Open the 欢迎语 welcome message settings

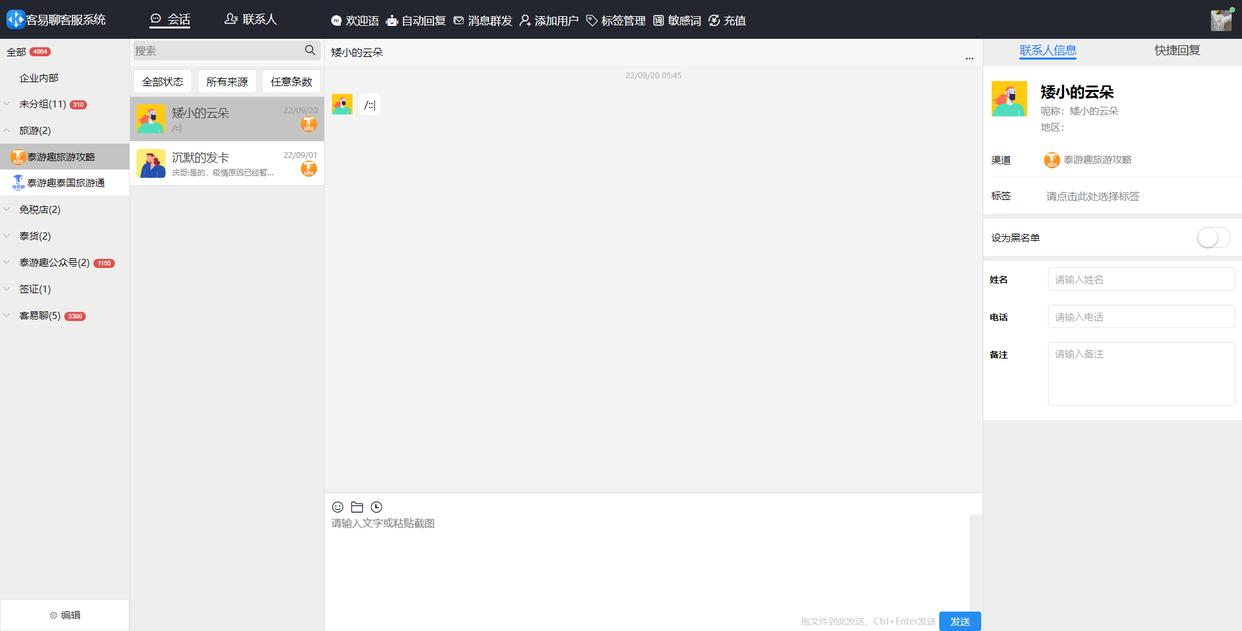[359, 18]
